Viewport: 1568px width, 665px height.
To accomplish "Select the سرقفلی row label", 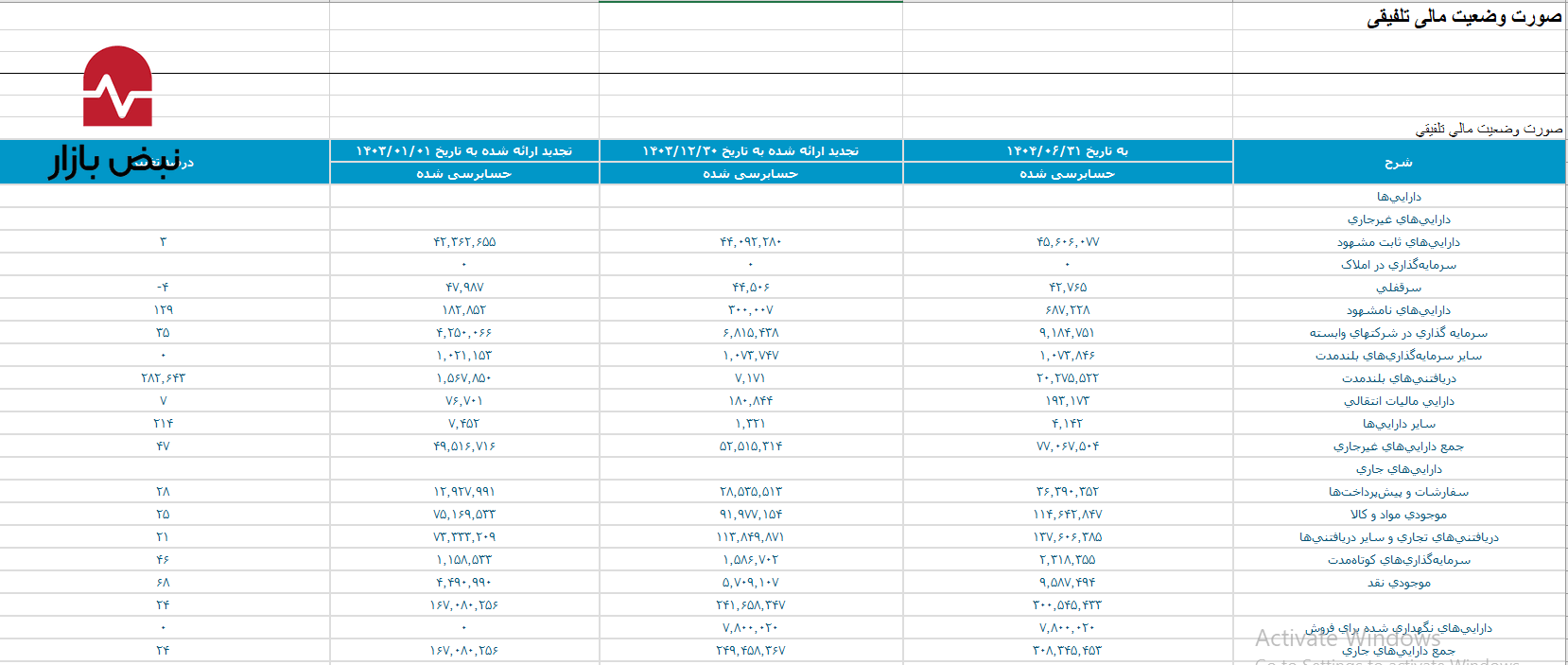I will 1398,288.
